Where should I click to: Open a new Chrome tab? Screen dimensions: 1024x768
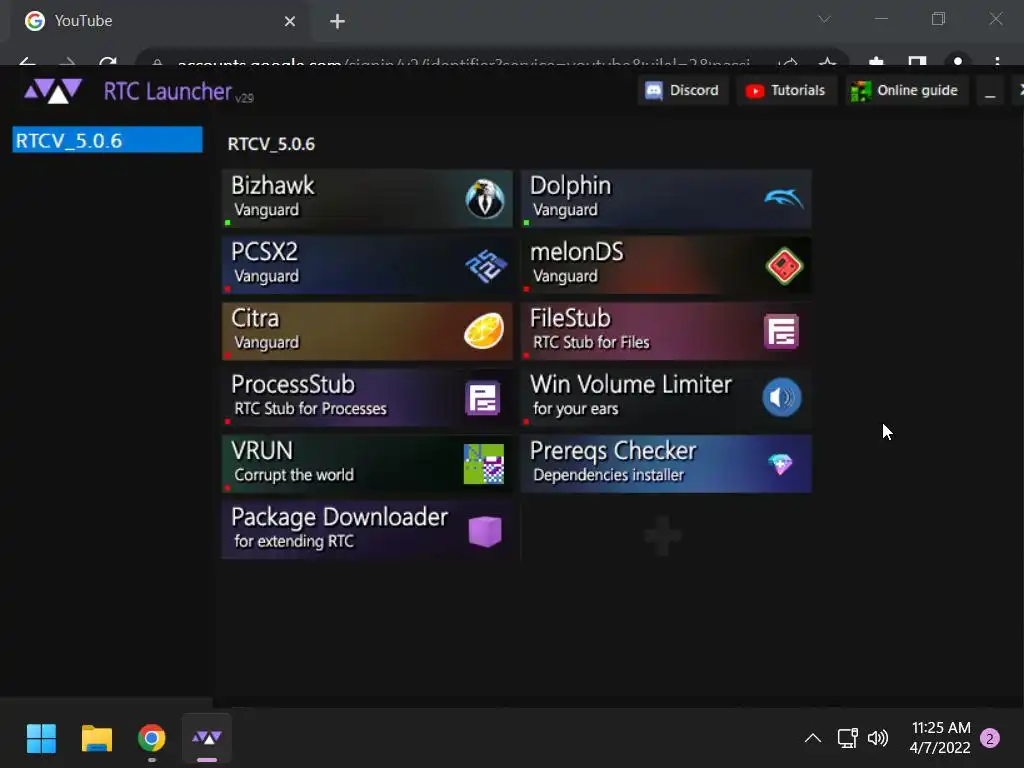[x=337, y=22]
